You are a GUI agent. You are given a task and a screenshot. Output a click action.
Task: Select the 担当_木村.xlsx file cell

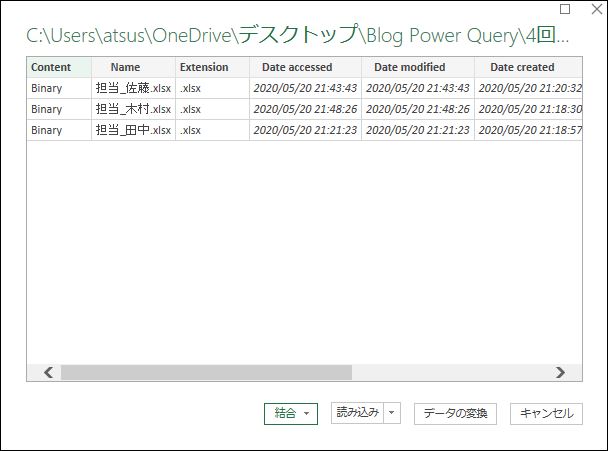(133, 109)
